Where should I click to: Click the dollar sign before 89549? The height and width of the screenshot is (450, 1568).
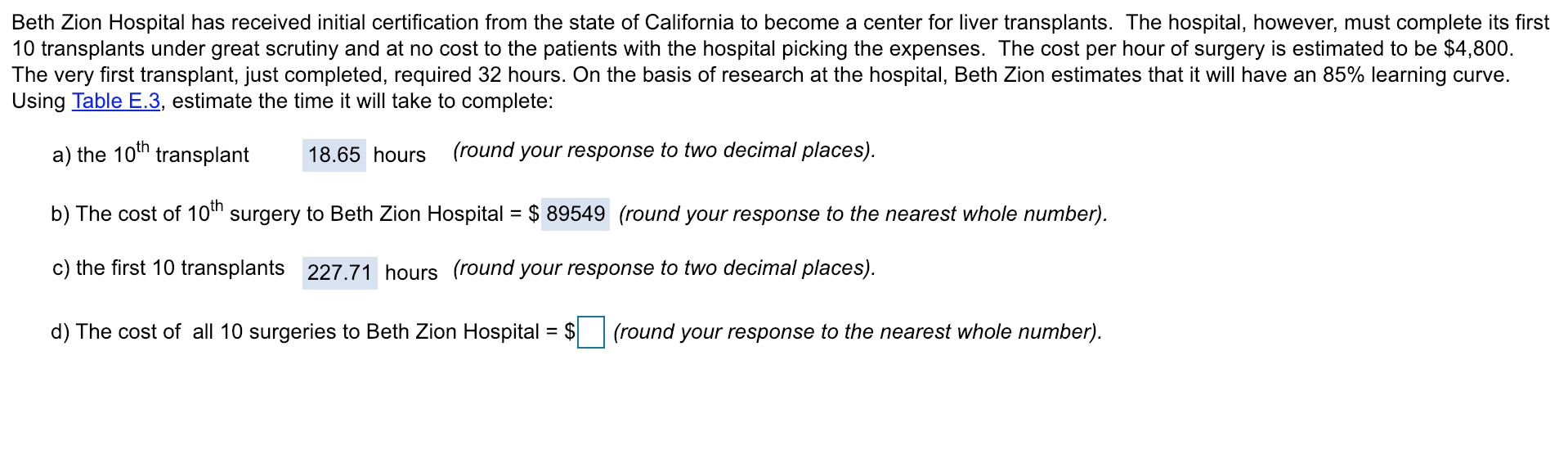click(534, 214)
